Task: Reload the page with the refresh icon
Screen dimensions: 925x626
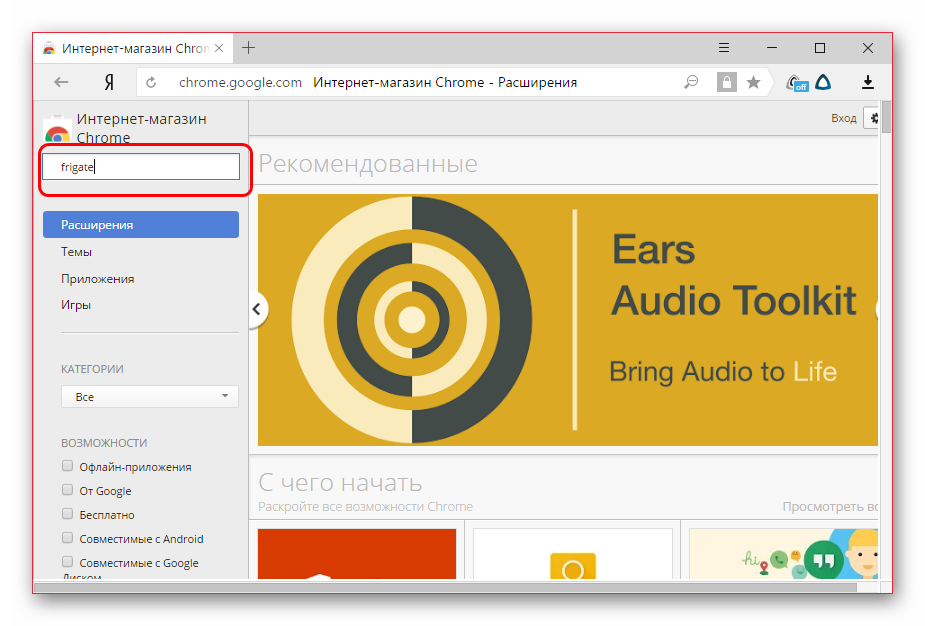Action: [x=152, y=83]
